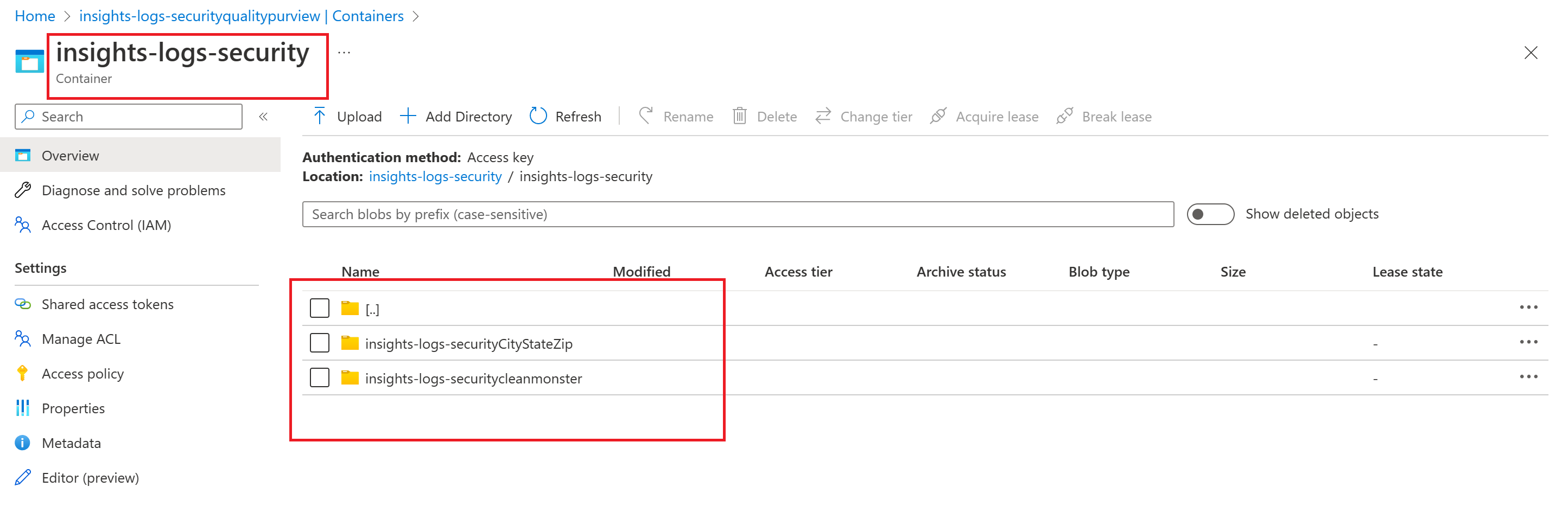Select checkbox for insights-logs-securityCityStateZip
Image resolution: width=1568 pixels, height=506 pixels.
[x=320, y=343]
